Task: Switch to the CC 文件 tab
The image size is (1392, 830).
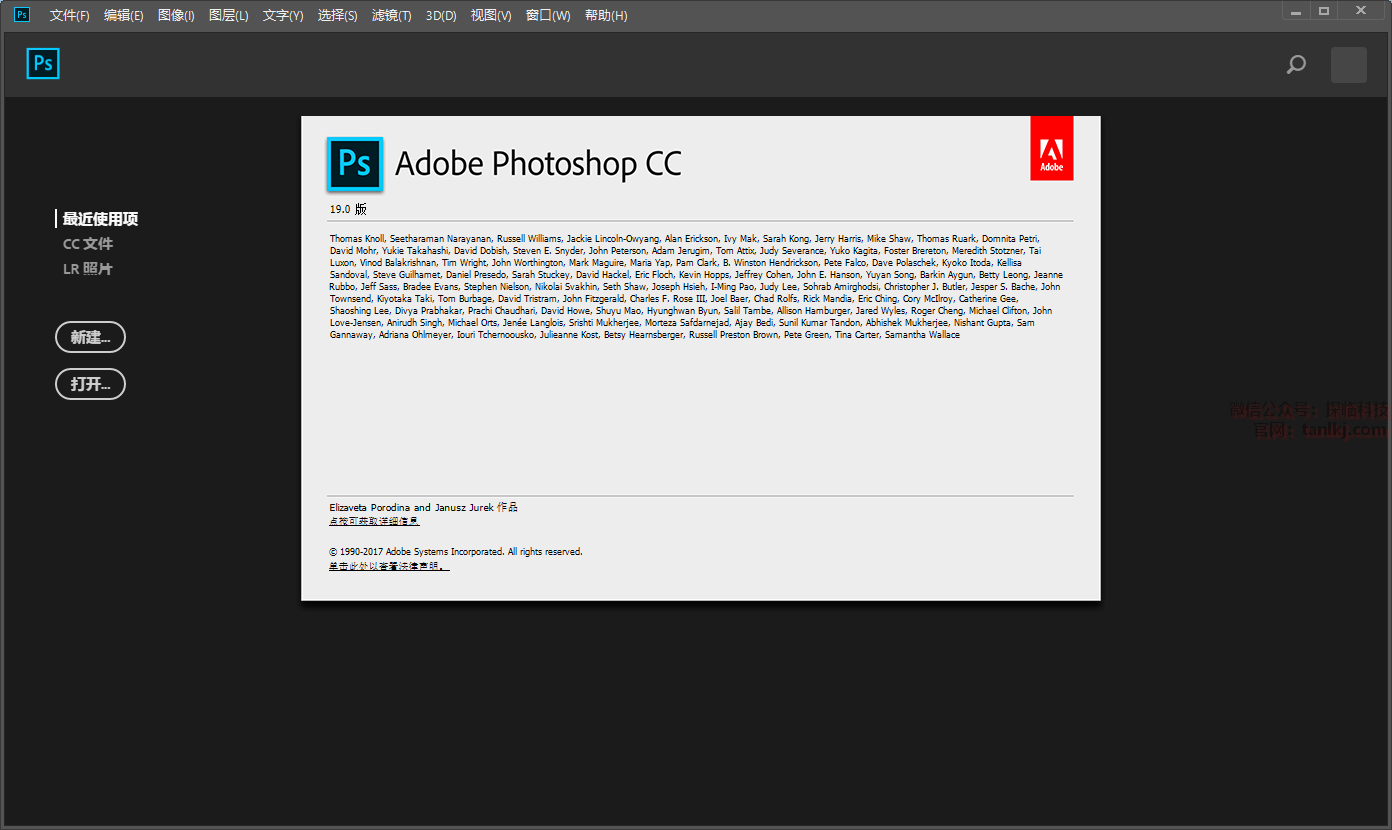Action: pyautogui.click(x=88, y=244)
